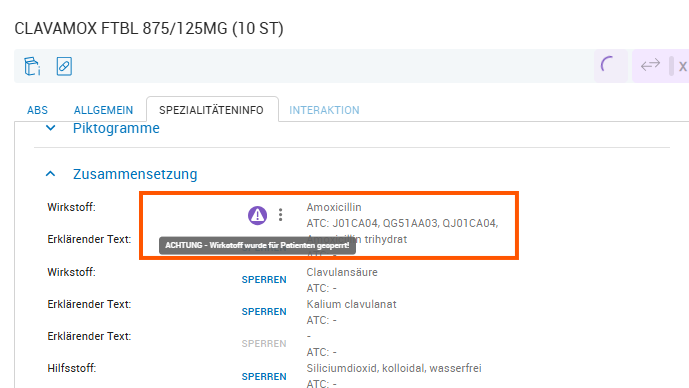Viewport: 689px width, 388px height.
Task: Select the Kalium clavulanat text
Action: coord(352,304)
